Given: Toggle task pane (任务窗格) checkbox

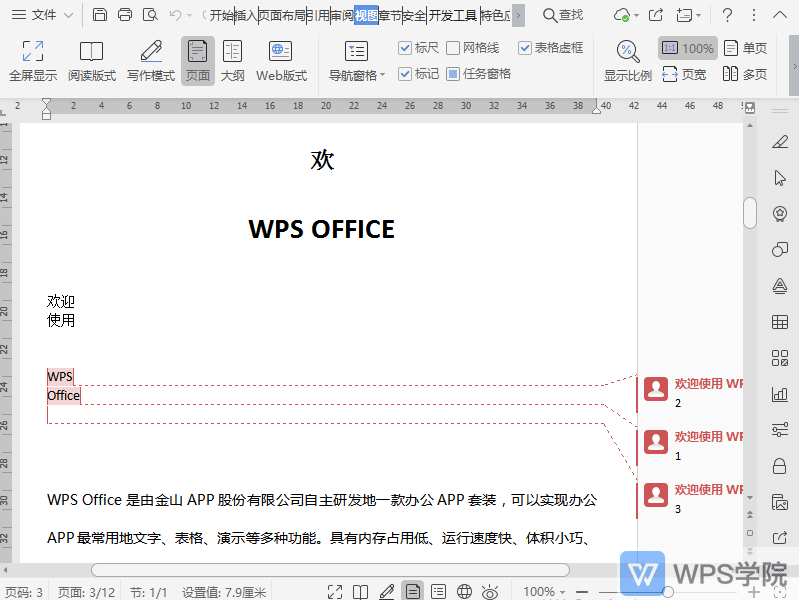Looking at the screenshot, I should [x=453, y=74].
